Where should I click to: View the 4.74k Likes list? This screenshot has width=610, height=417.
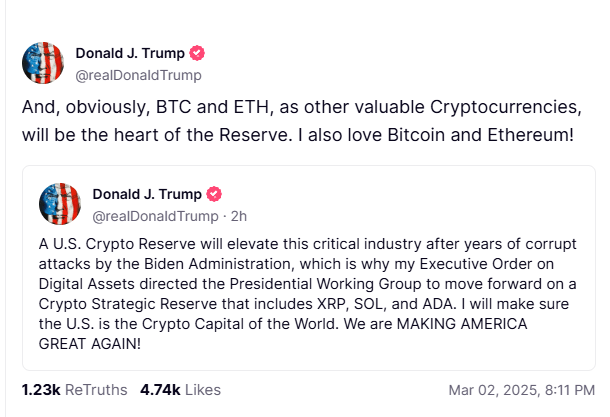point(180,389)
